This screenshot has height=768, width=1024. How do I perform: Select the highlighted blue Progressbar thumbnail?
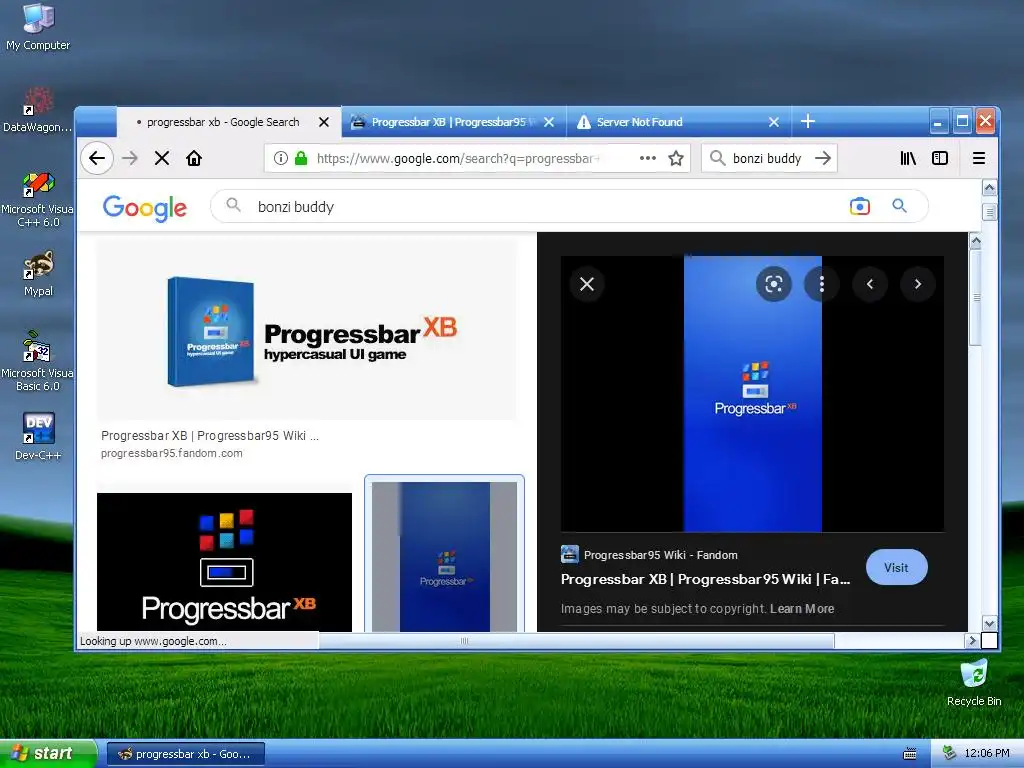444,556
